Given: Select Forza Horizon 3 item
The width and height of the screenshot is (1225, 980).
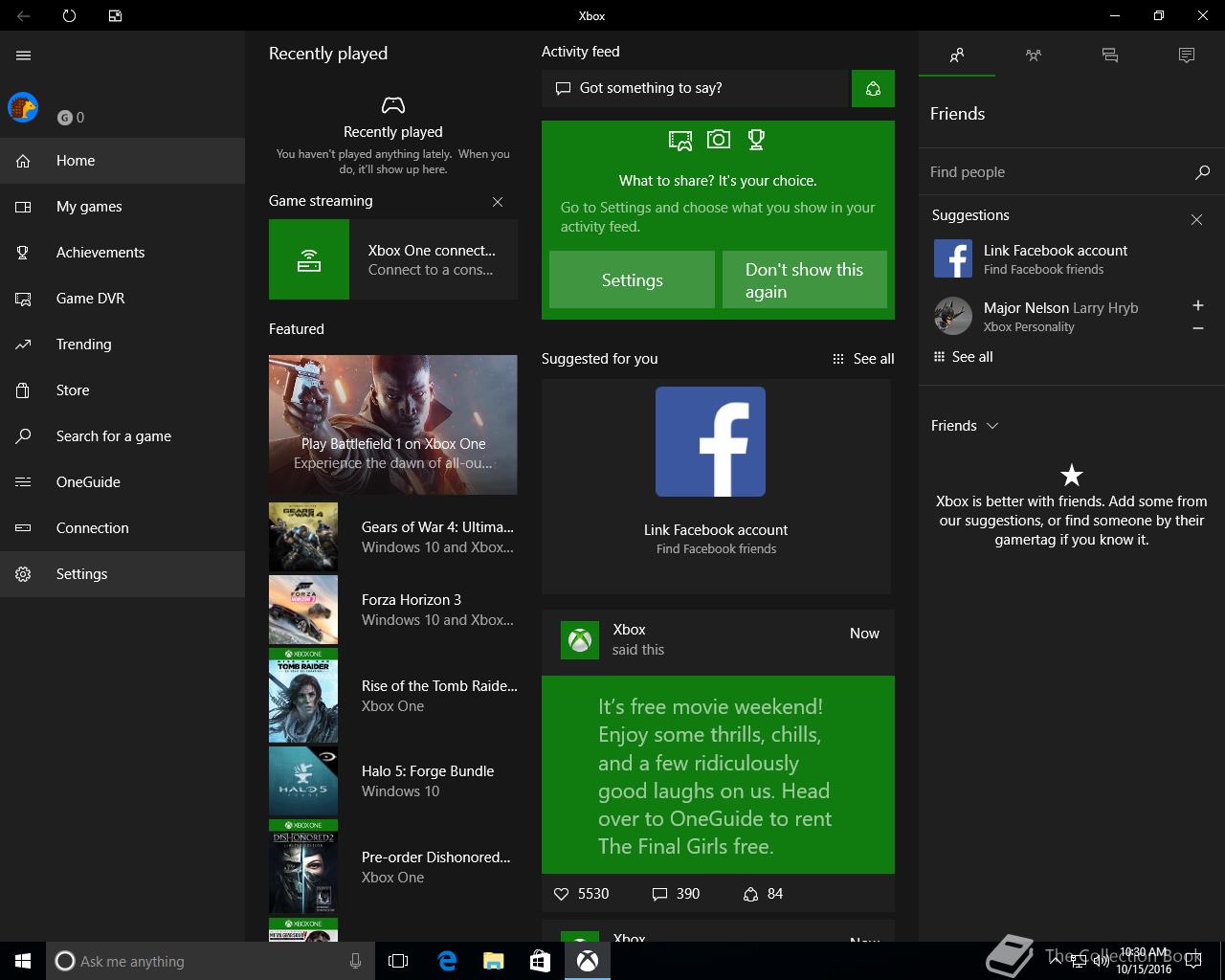Looking at the screenshot, I should (393, 610).
